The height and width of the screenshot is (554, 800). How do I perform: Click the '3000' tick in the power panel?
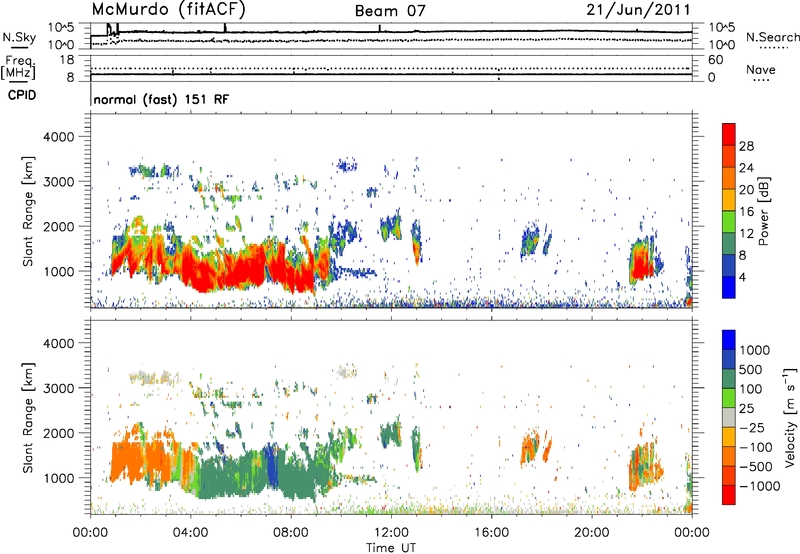[x=58, y=182]
